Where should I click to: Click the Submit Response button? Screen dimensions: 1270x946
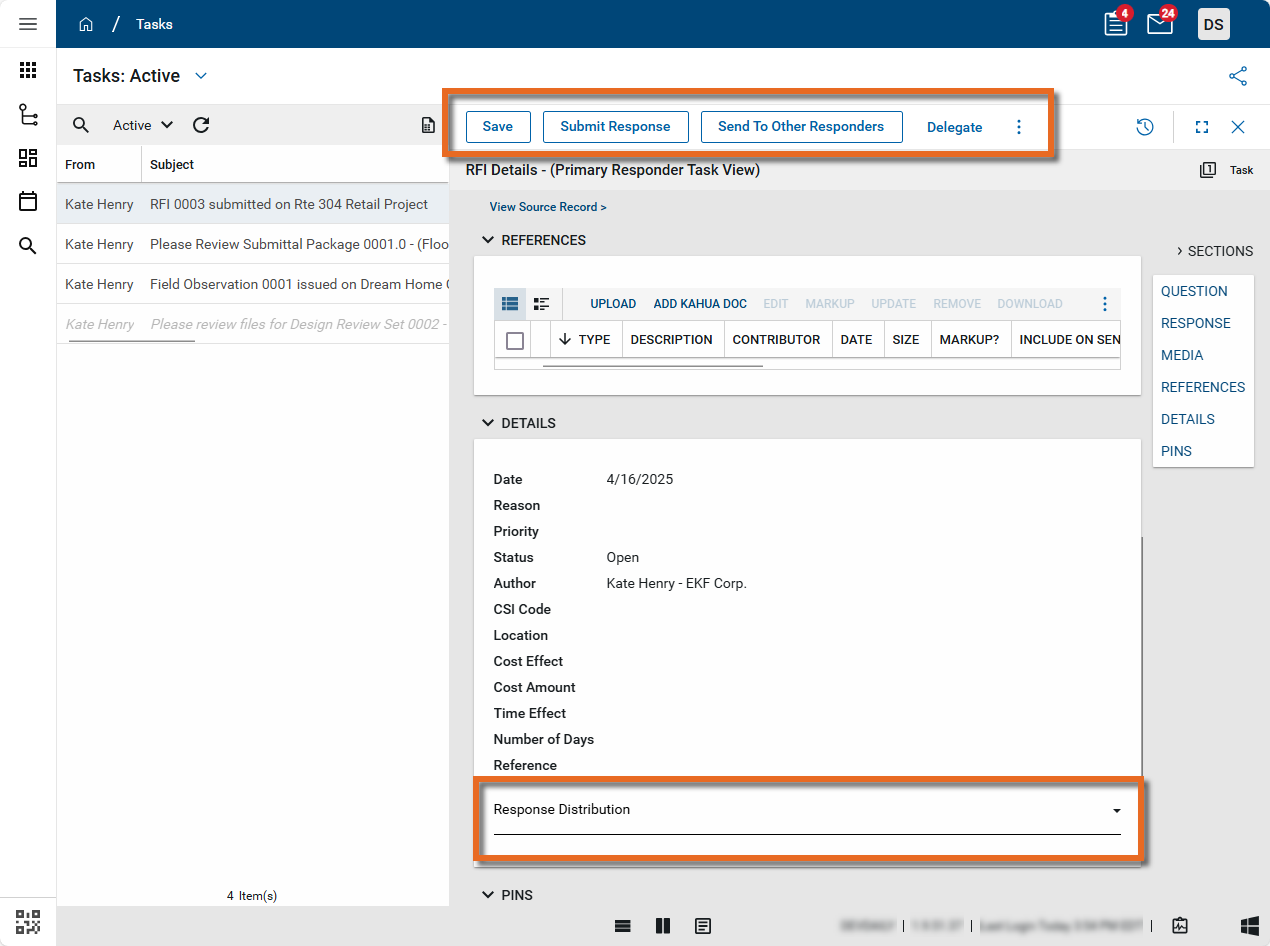[615, 127]
